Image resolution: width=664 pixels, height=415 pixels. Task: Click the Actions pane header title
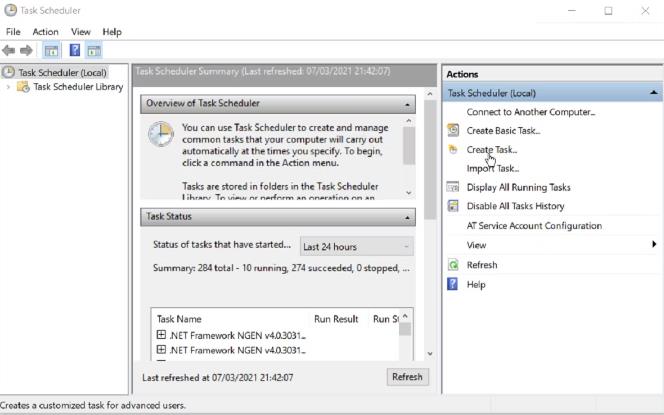462,74
